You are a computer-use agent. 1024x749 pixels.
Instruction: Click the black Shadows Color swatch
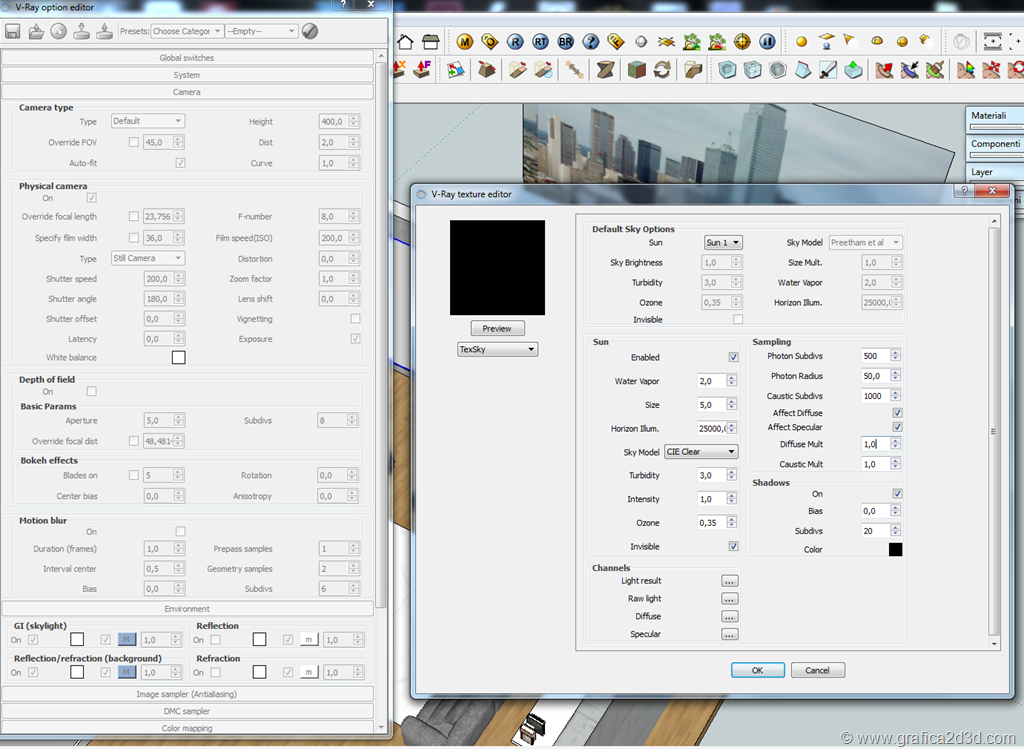point(895,549)
